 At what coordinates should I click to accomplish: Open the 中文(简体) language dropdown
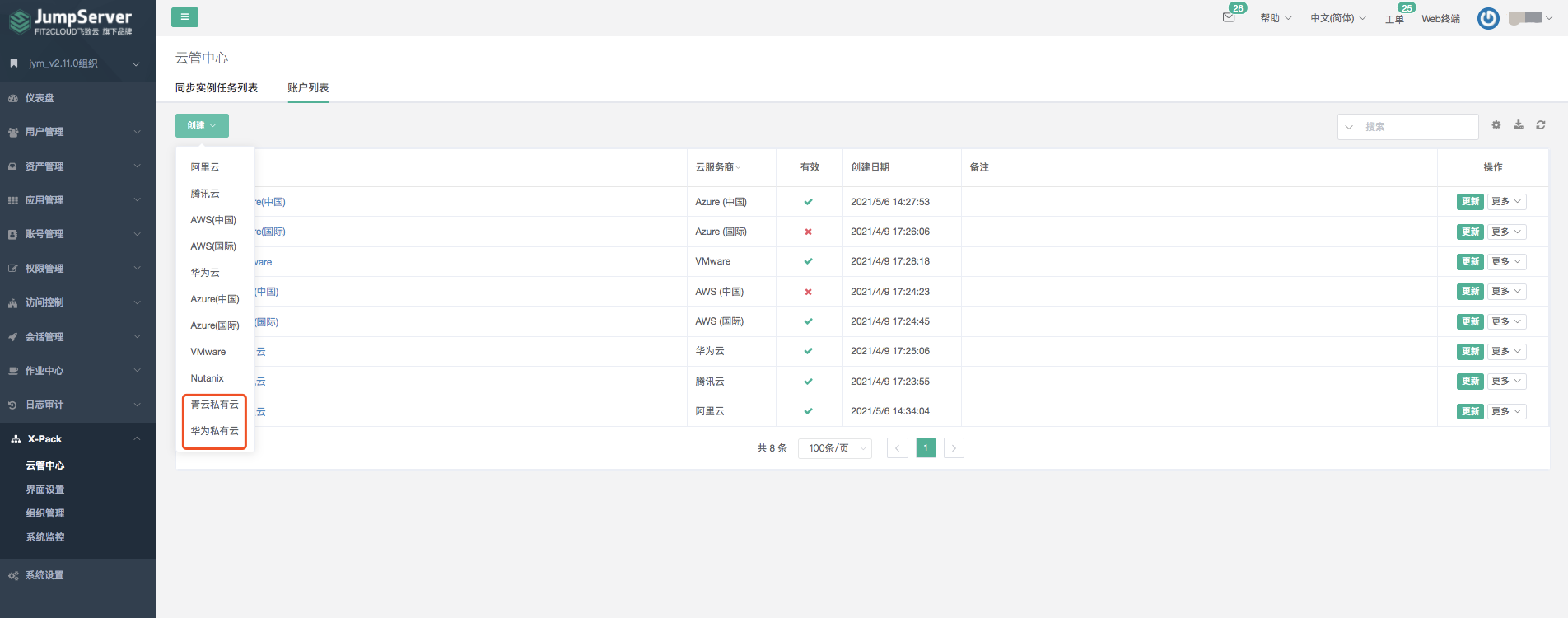pyautogui.click(x=1338, y=18)
